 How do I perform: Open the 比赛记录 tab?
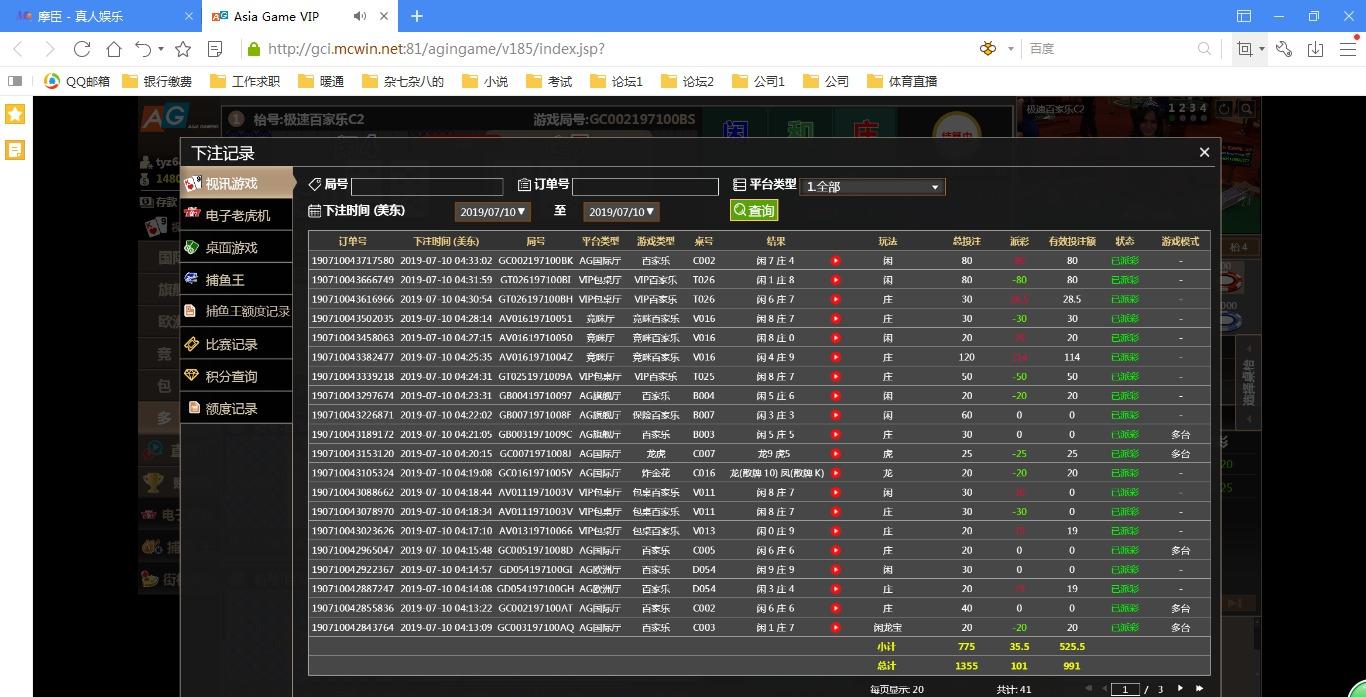click(237, 344)
